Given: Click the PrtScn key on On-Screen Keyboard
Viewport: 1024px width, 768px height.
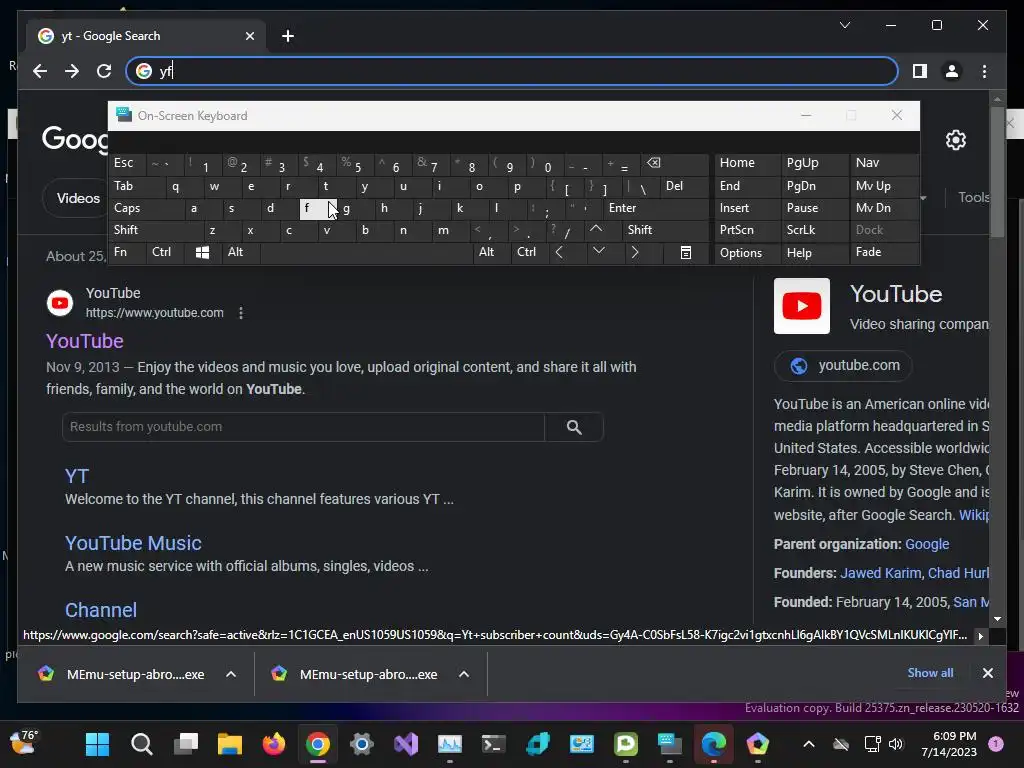Looking at the screenshot, I should pyautogui.click(x=748, y=230).
